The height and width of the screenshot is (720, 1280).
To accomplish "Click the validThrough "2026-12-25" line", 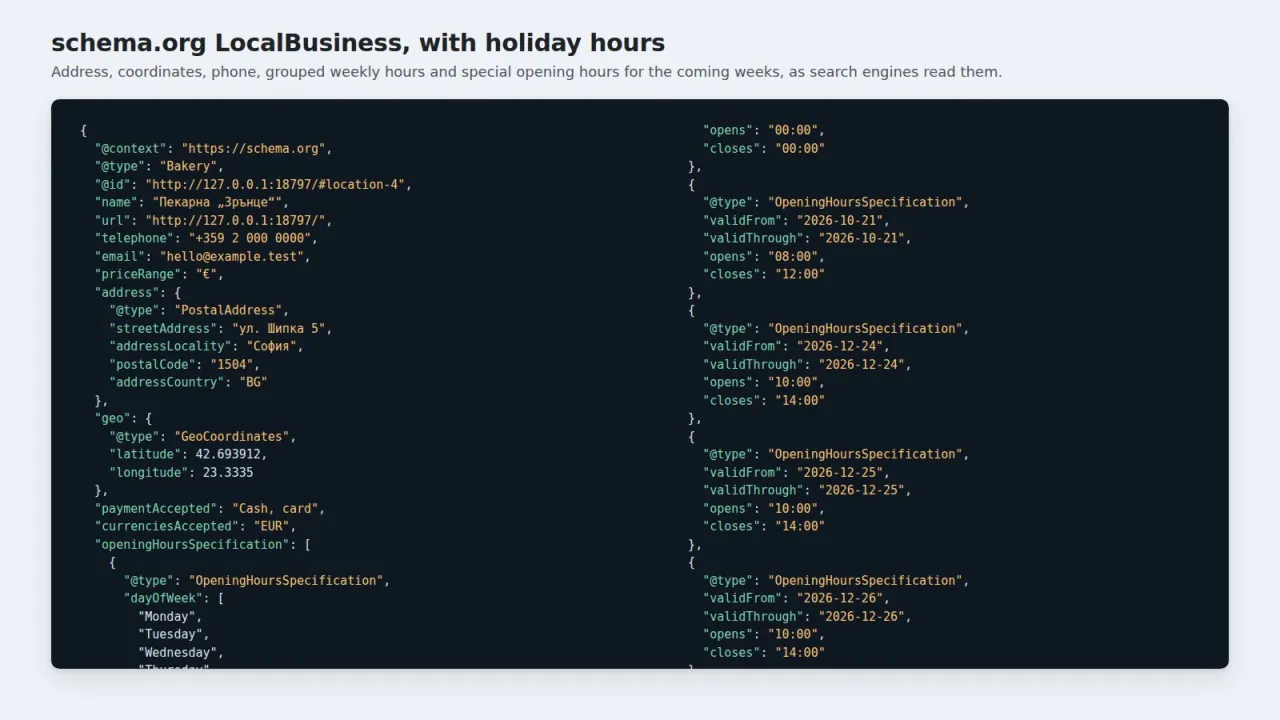I will tap(807, 490).
